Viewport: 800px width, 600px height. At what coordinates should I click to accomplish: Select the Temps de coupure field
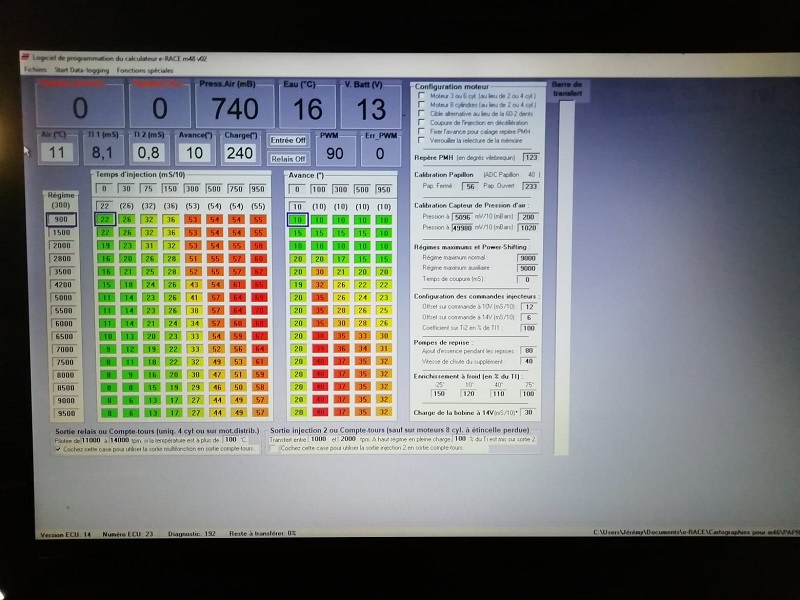tap(527, 279)
